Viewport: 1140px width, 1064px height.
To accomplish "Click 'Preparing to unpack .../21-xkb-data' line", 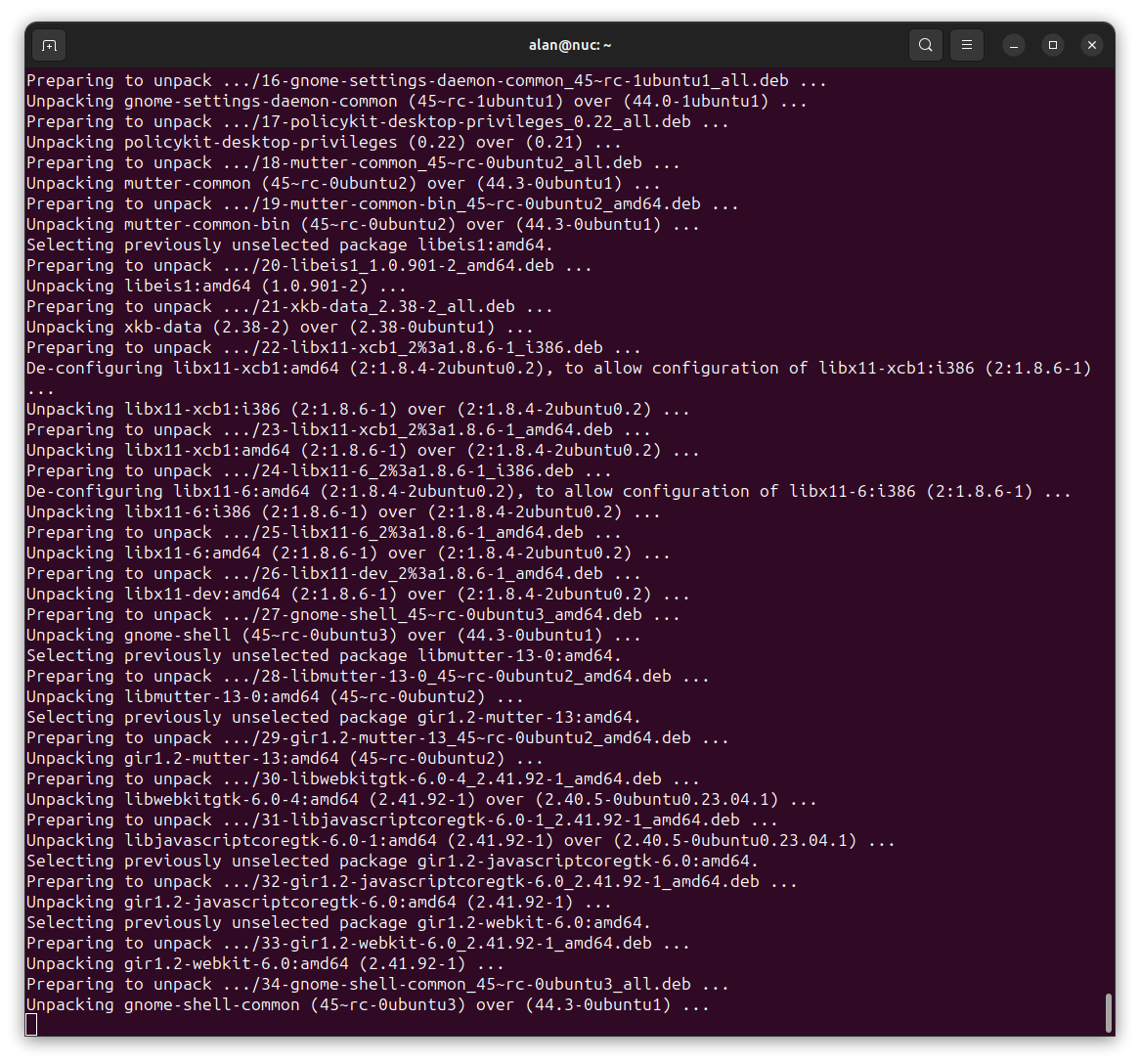I will 290,307.
